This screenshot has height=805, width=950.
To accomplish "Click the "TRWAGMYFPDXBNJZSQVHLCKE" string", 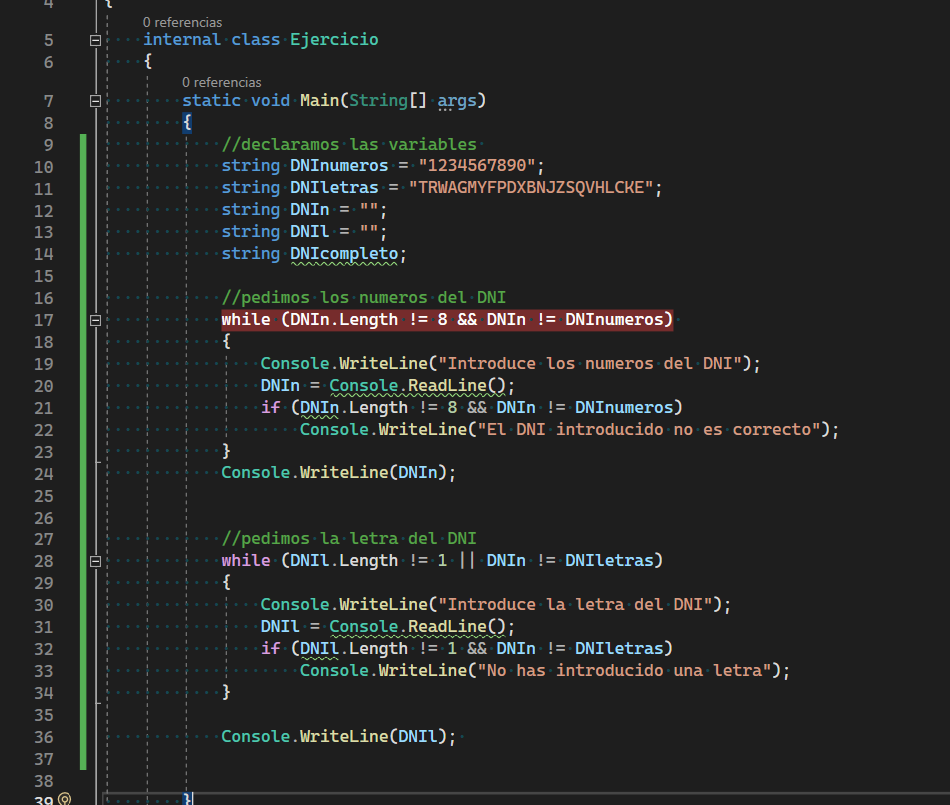I will coord(531,188).
